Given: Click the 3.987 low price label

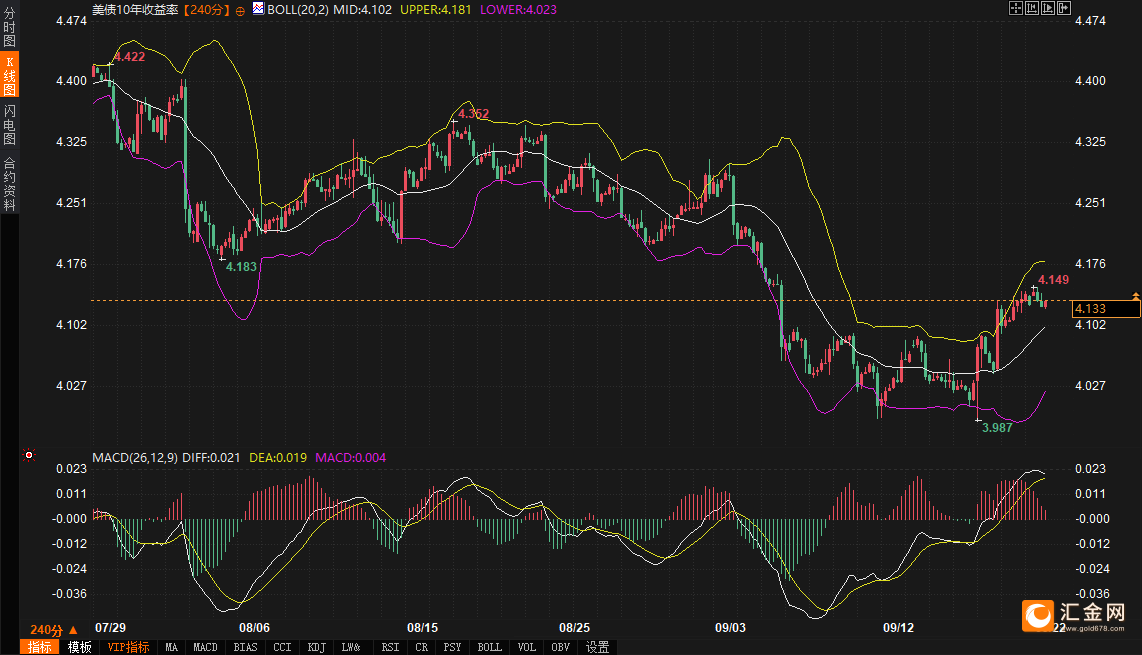Looking at the screenshot, I should click(x=997, y=428).
